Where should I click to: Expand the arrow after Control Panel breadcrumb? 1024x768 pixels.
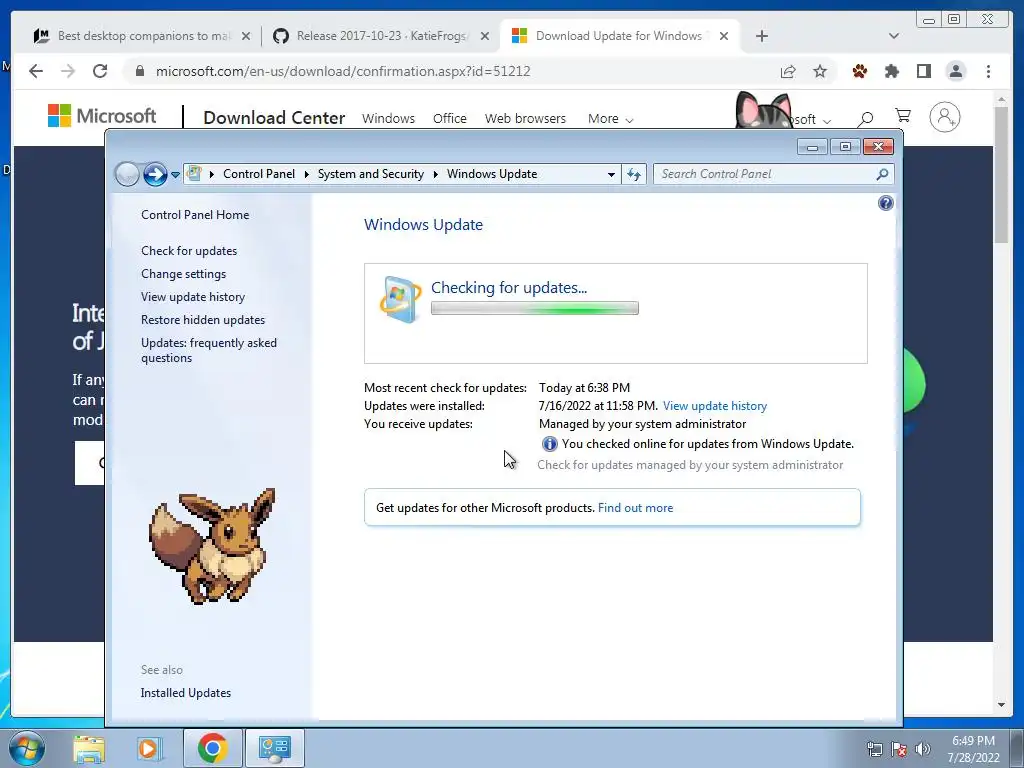click(x=306, y=174)
